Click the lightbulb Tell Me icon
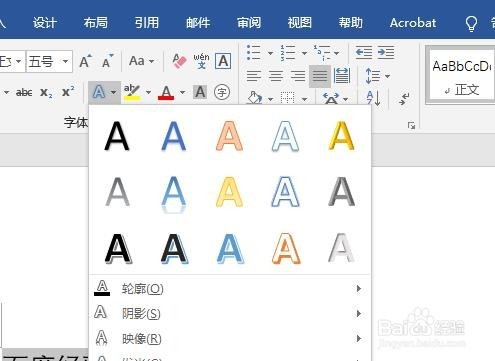This screenshot has width=495, height=361. (x=471, y=23)
